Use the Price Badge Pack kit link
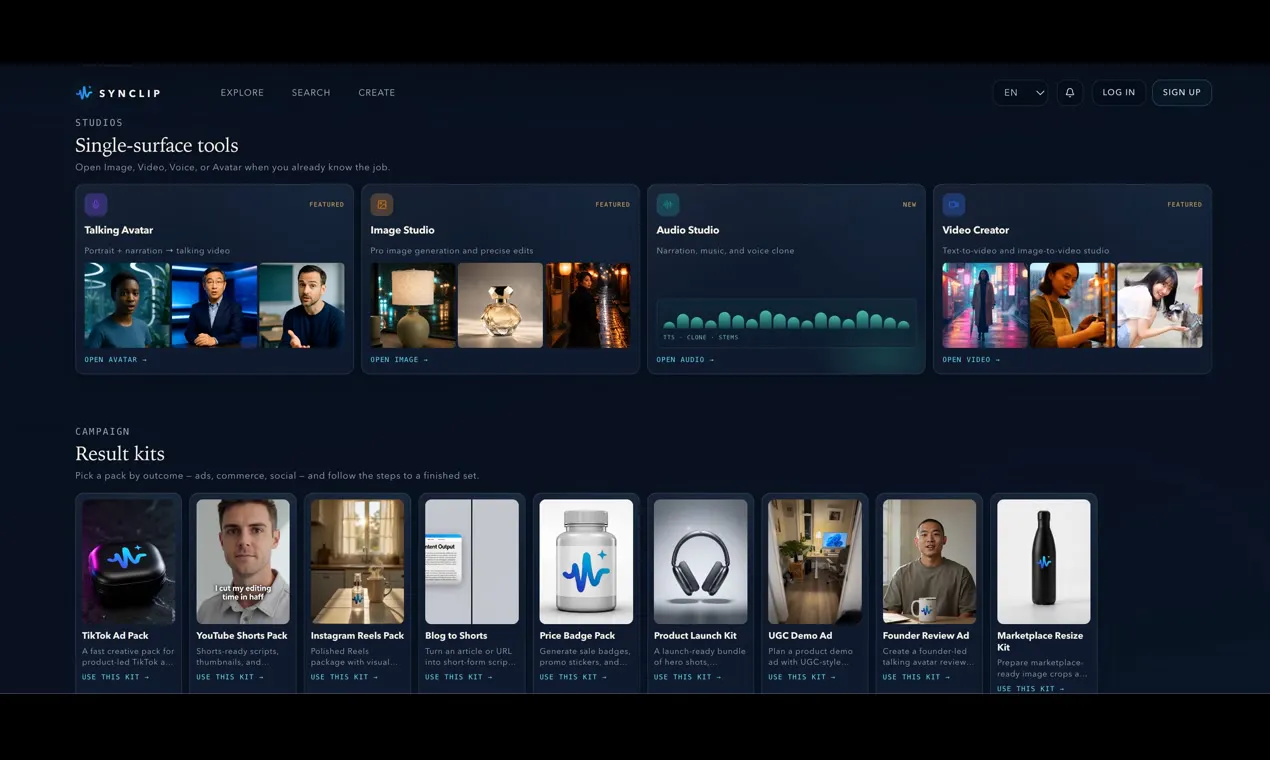Screen dimensions: 1270x760 pos(573,677)
